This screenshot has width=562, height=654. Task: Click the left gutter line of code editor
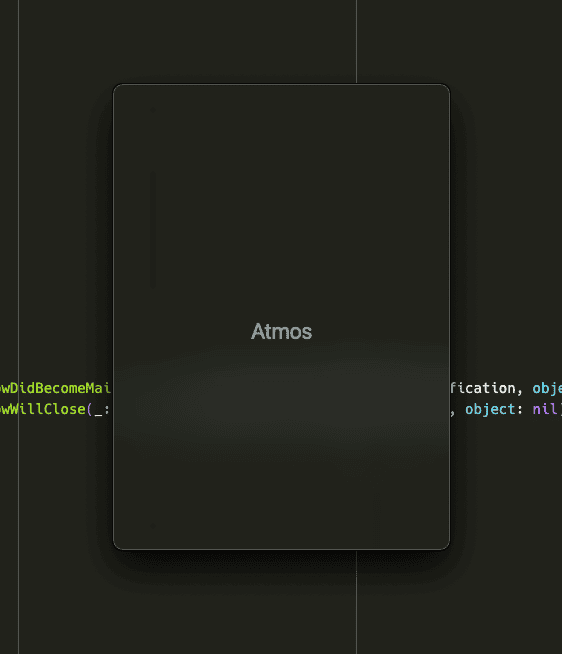pyautogui.click(x=18, y=327)
